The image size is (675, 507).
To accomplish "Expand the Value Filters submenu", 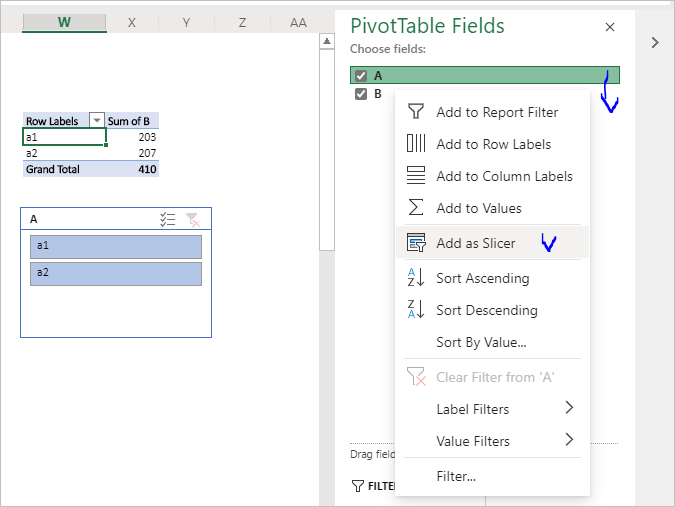I will tap(569, 440).
